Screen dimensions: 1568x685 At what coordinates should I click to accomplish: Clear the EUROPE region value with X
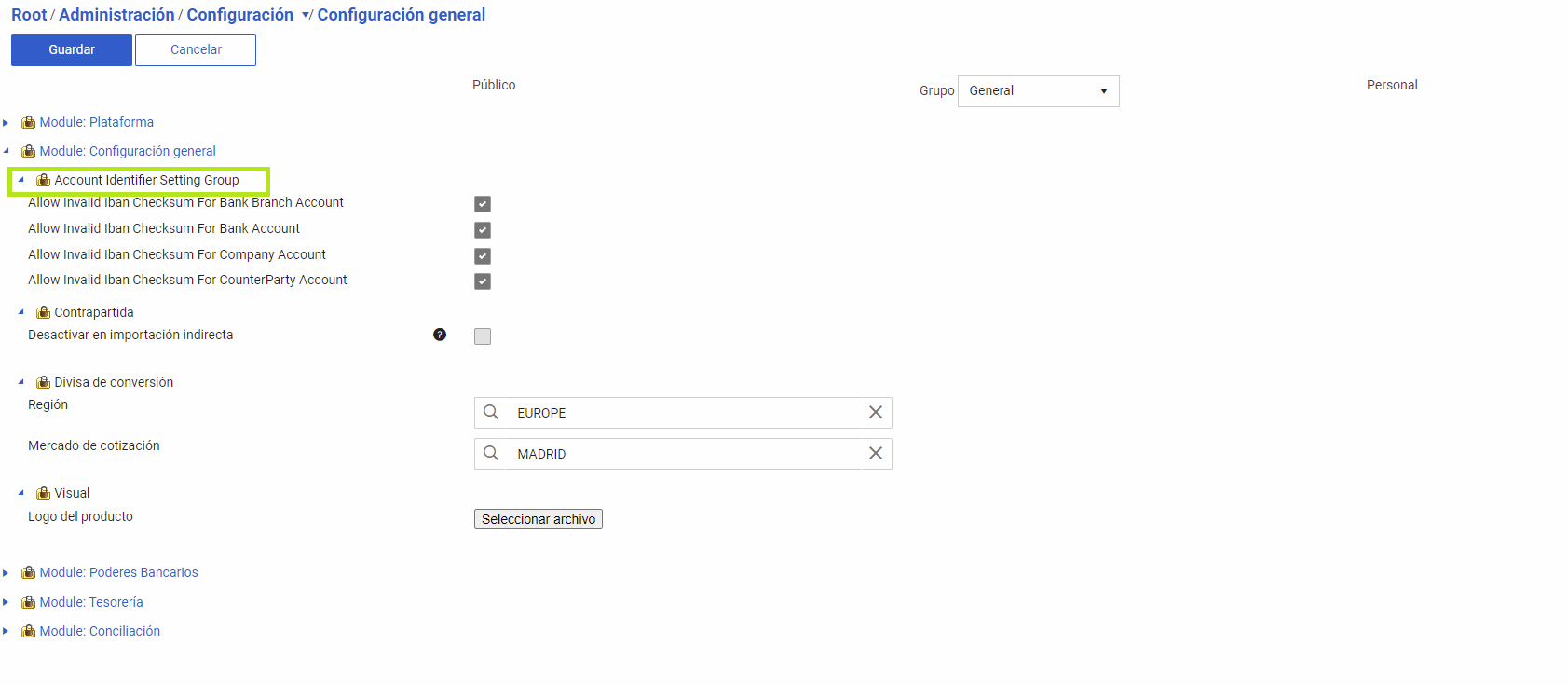click(876, 412)
